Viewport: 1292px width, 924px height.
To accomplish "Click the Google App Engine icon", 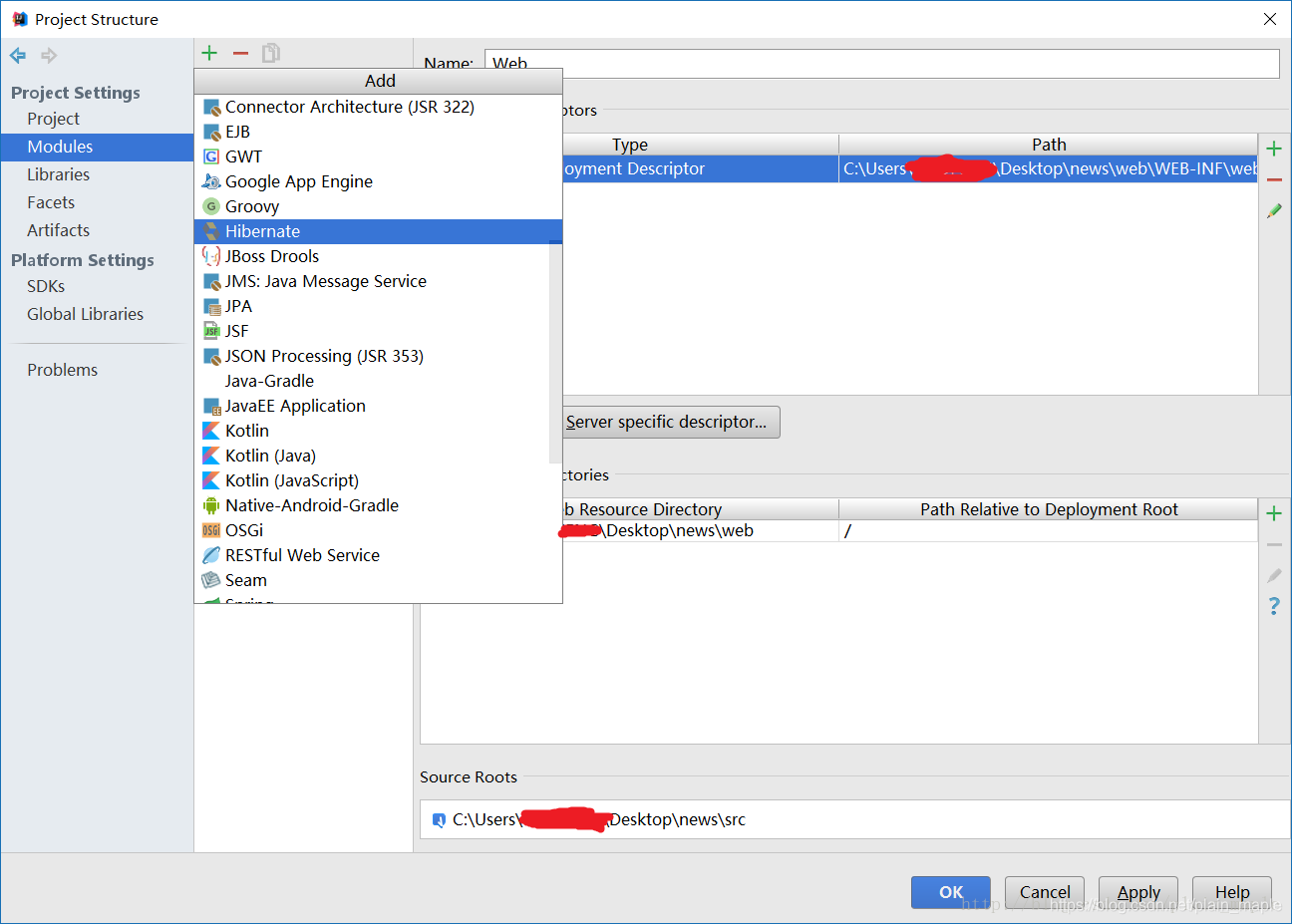I will click(x=211, y=181).
